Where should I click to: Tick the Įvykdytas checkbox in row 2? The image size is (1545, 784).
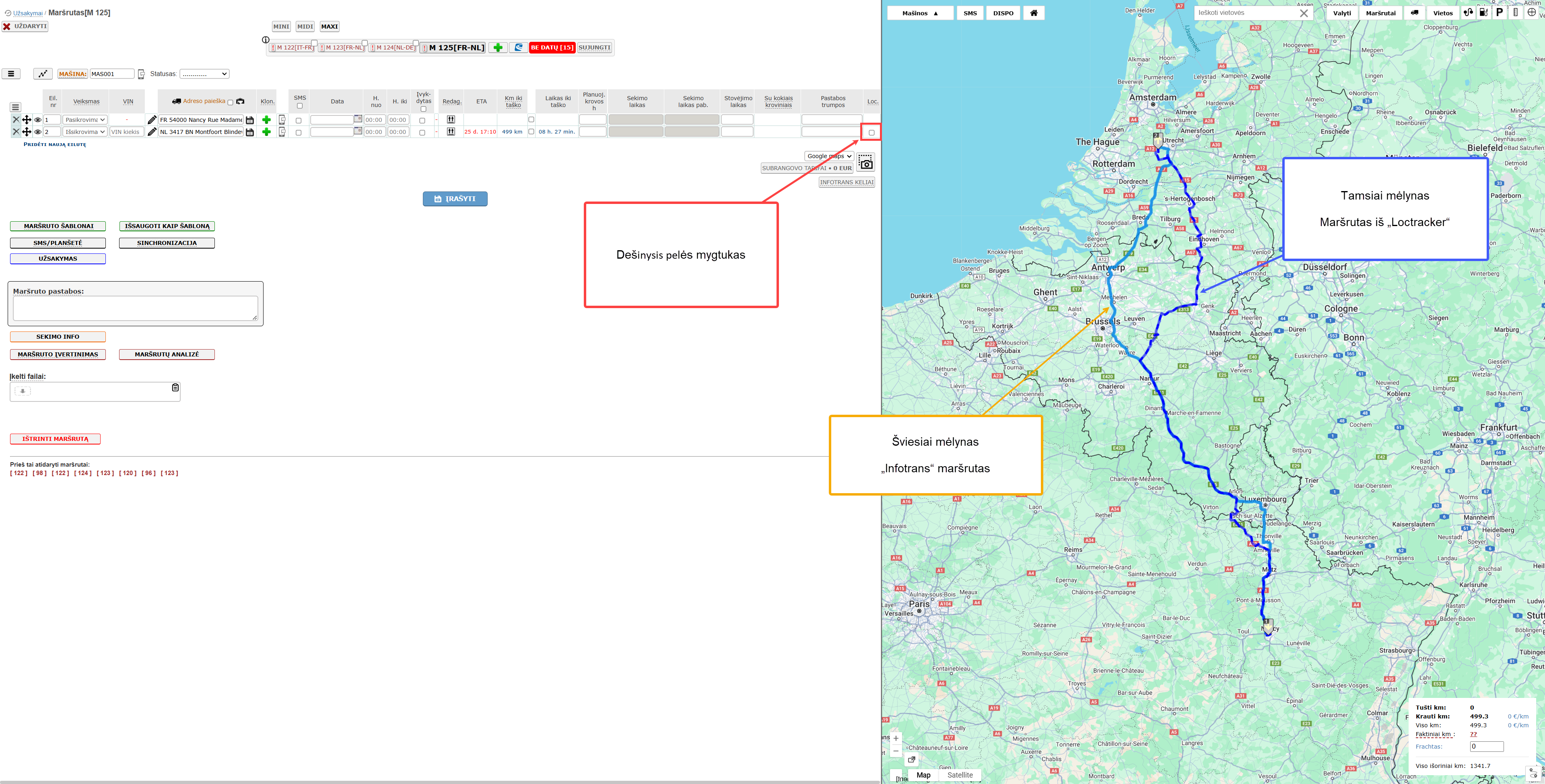pos(422,133)
